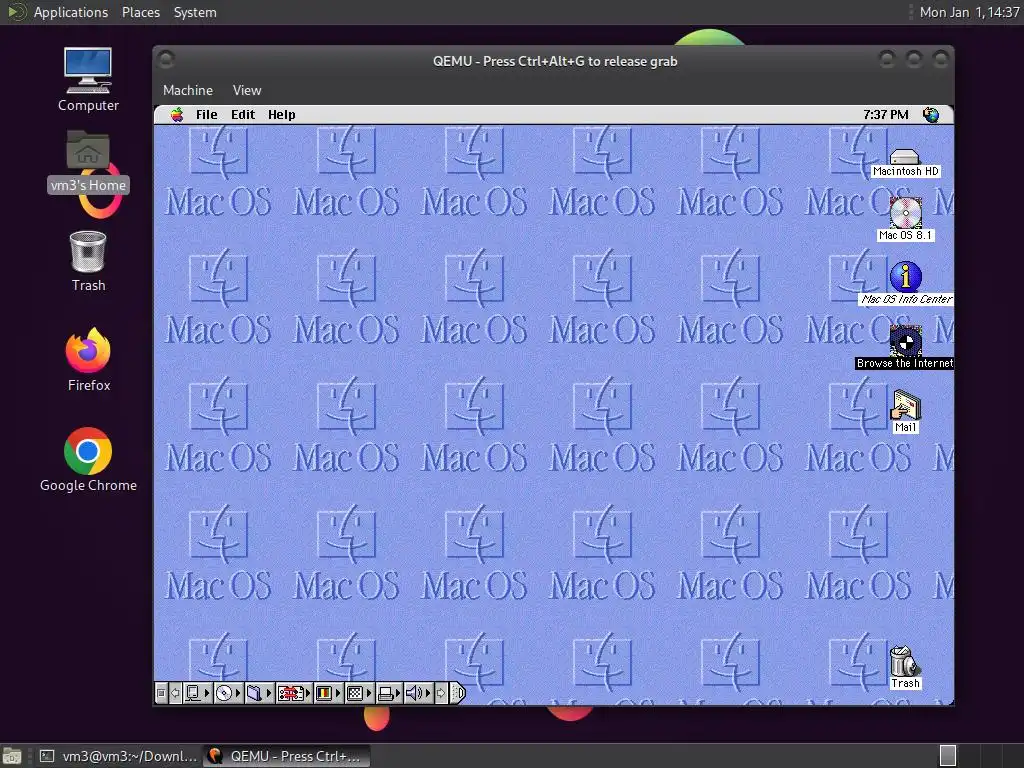Open the QEMU Machine menu
This screenshot has width=1024, height=768.
tap(188, 90)
